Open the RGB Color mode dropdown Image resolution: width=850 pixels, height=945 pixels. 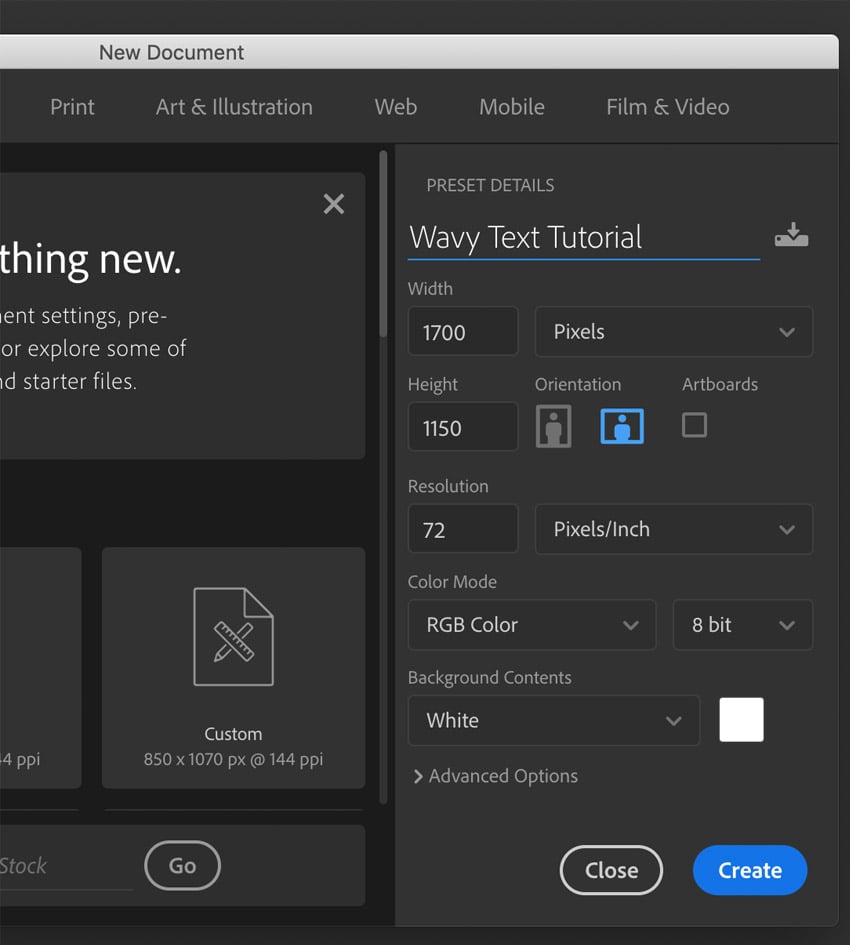pos(532,625)
